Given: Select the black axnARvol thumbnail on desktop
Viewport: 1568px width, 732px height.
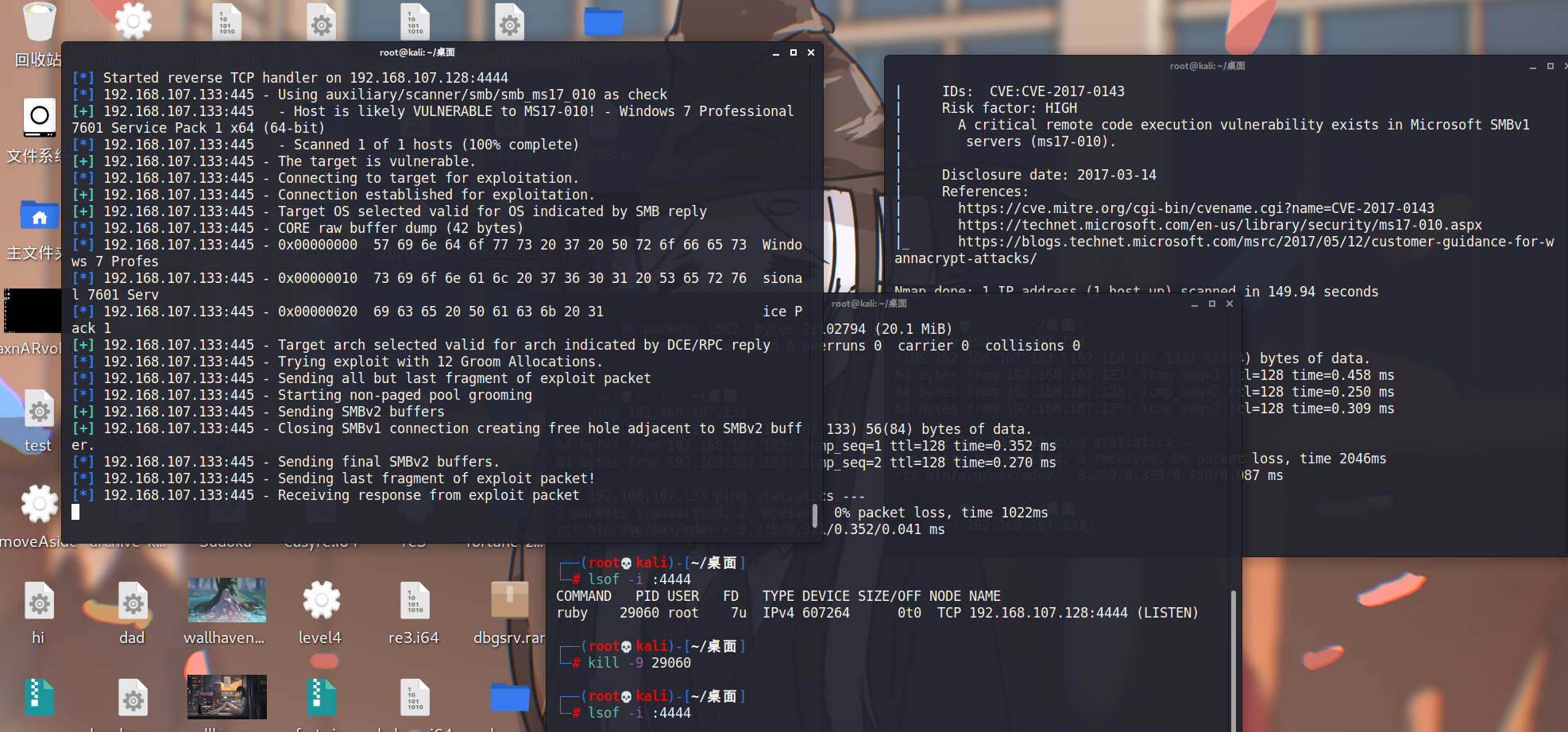Looking at the screenshot, I should point(32,311).
